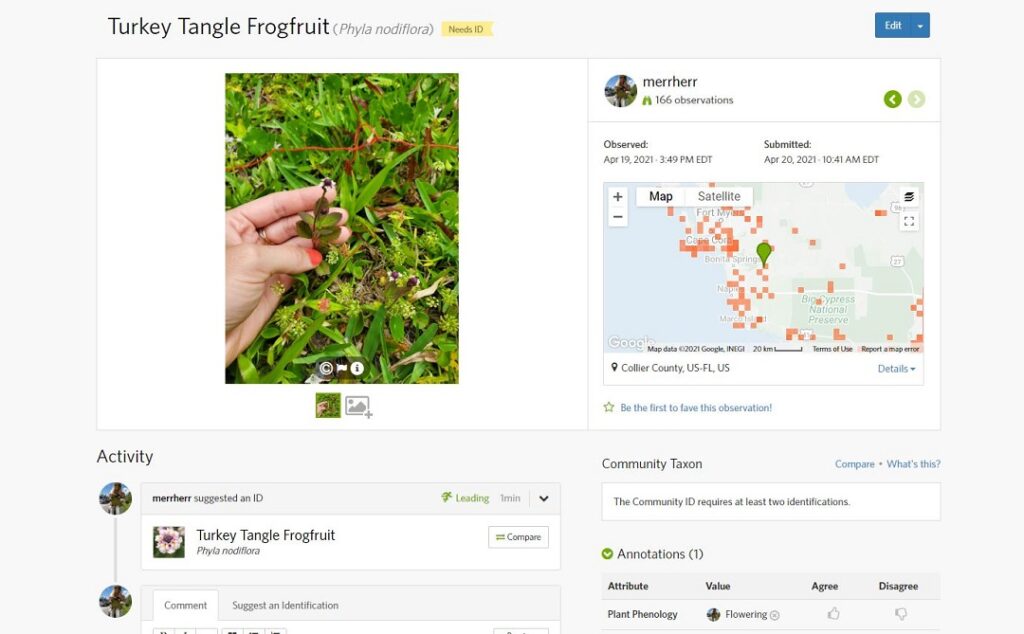
Task: Flag photo with the flag icon
Action: coord(342,368)
